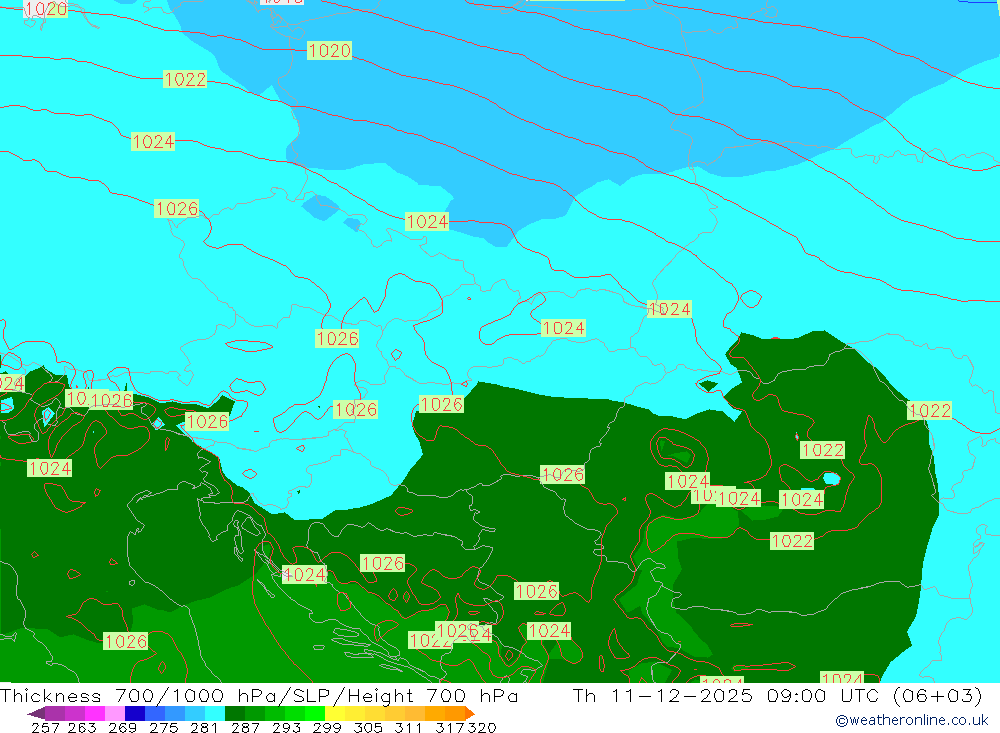
Task: Click the dark purple legend arrow tip
Action: (35, 713)
